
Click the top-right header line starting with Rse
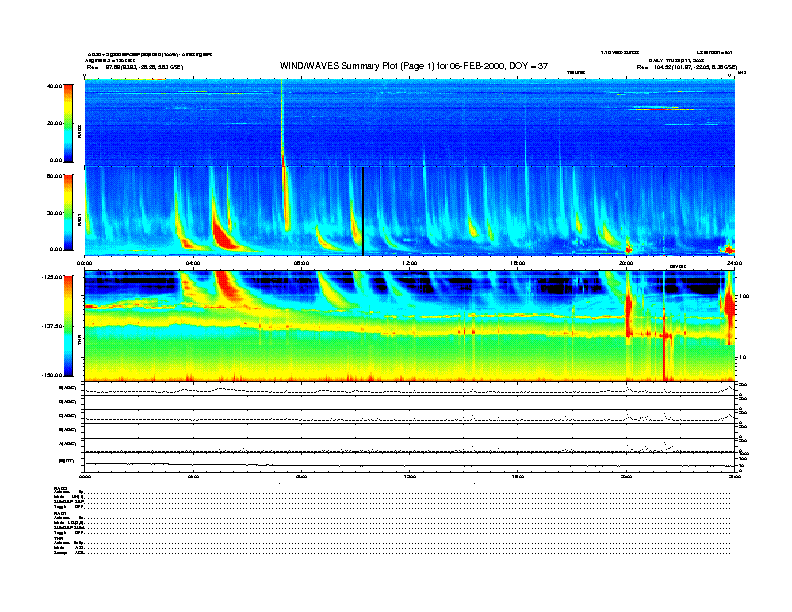pyautogui.click(x=687, y=67)
